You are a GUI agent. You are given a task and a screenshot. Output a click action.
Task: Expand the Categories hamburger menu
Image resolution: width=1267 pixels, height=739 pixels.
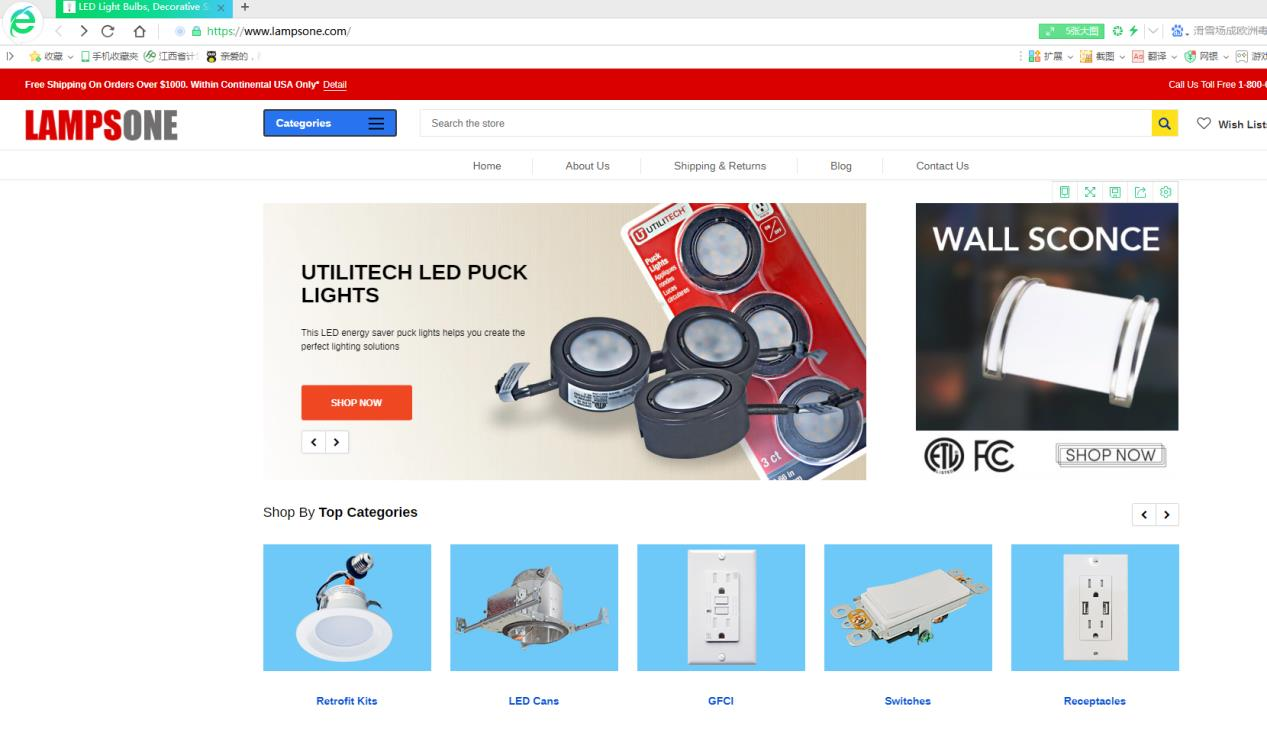click(376, 123)
